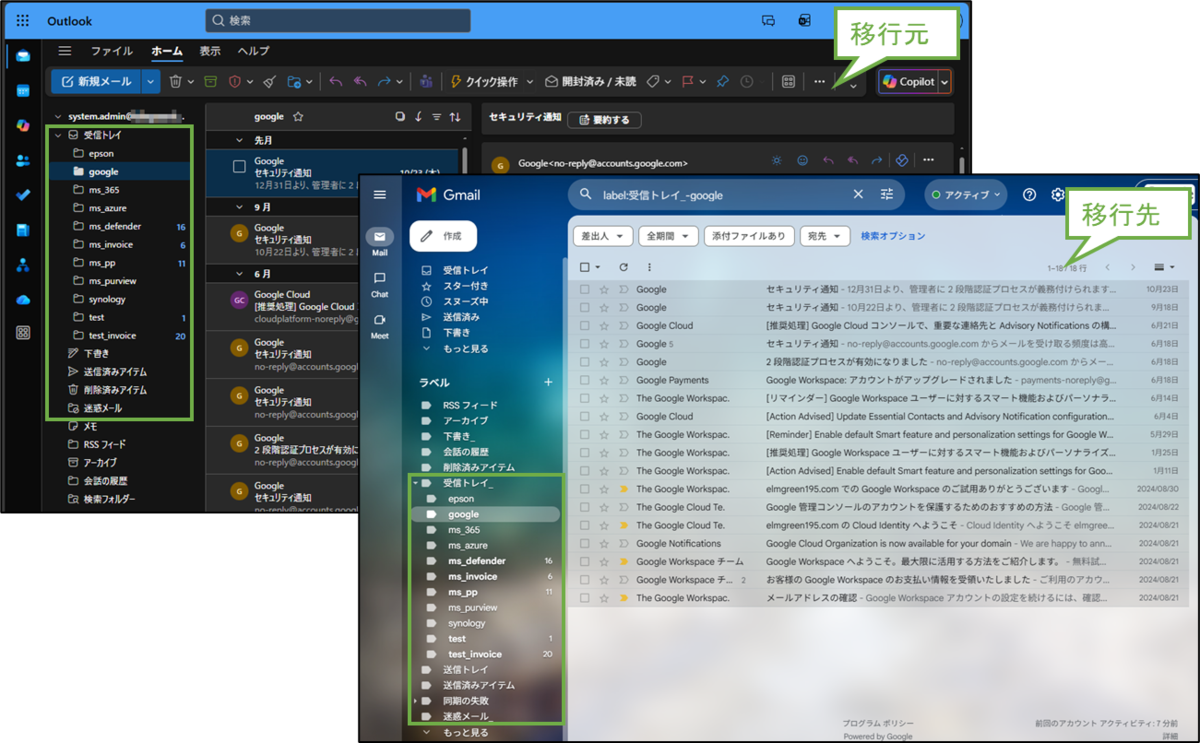Screen dimensions: 1200x743
Task: Click 新規メール button in Outlook
Action: [96, 81]
